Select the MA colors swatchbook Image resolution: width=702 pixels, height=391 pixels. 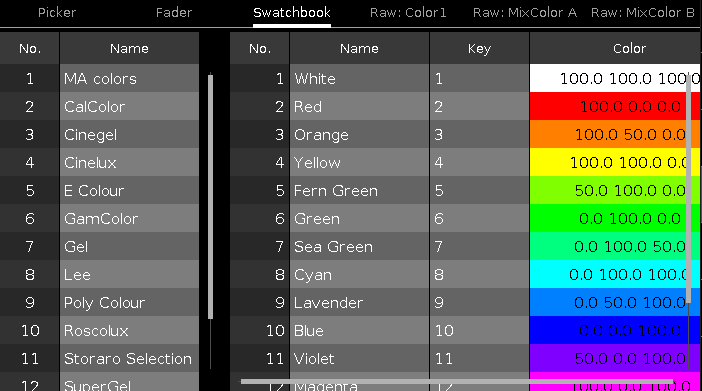pos(129,78)
